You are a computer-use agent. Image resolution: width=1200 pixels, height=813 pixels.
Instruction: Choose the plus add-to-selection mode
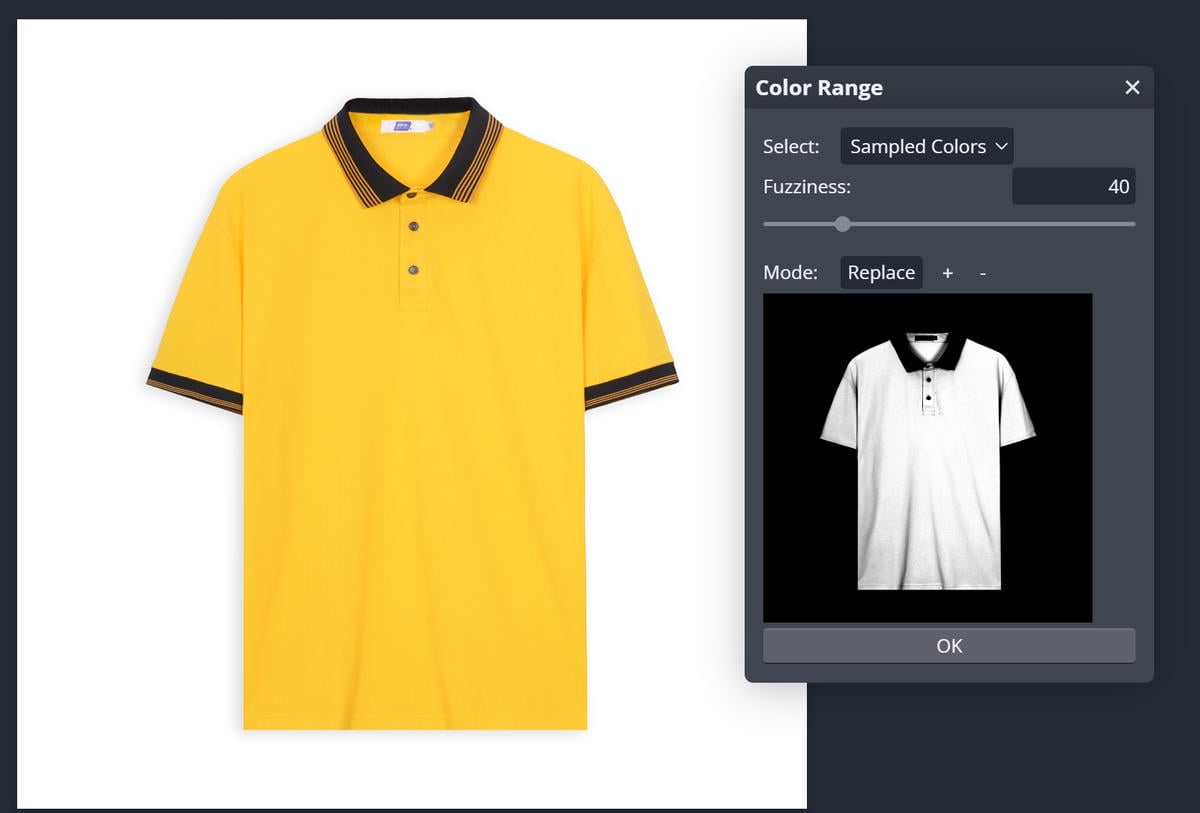948,273
